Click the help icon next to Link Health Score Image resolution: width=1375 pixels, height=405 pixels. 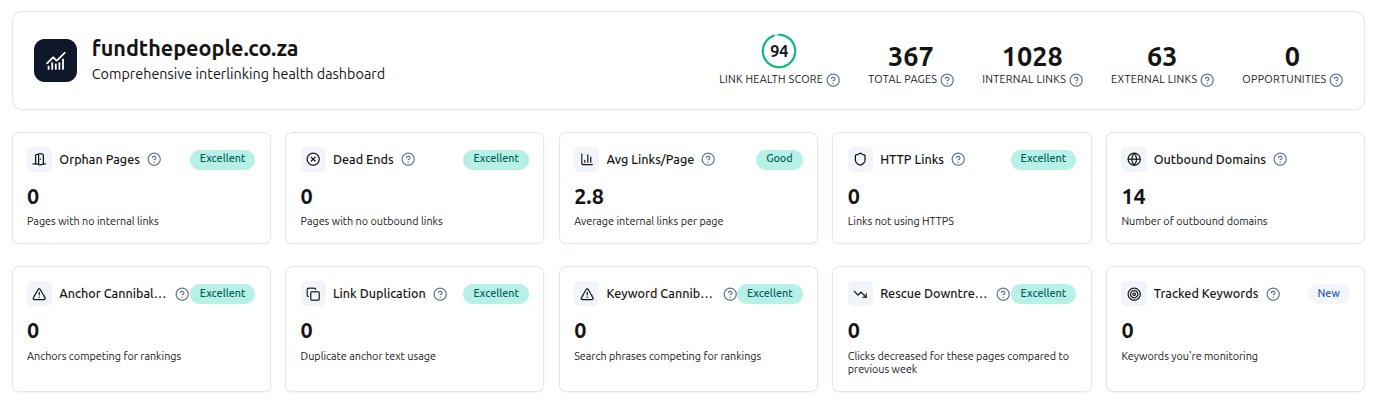pos(833,80)
